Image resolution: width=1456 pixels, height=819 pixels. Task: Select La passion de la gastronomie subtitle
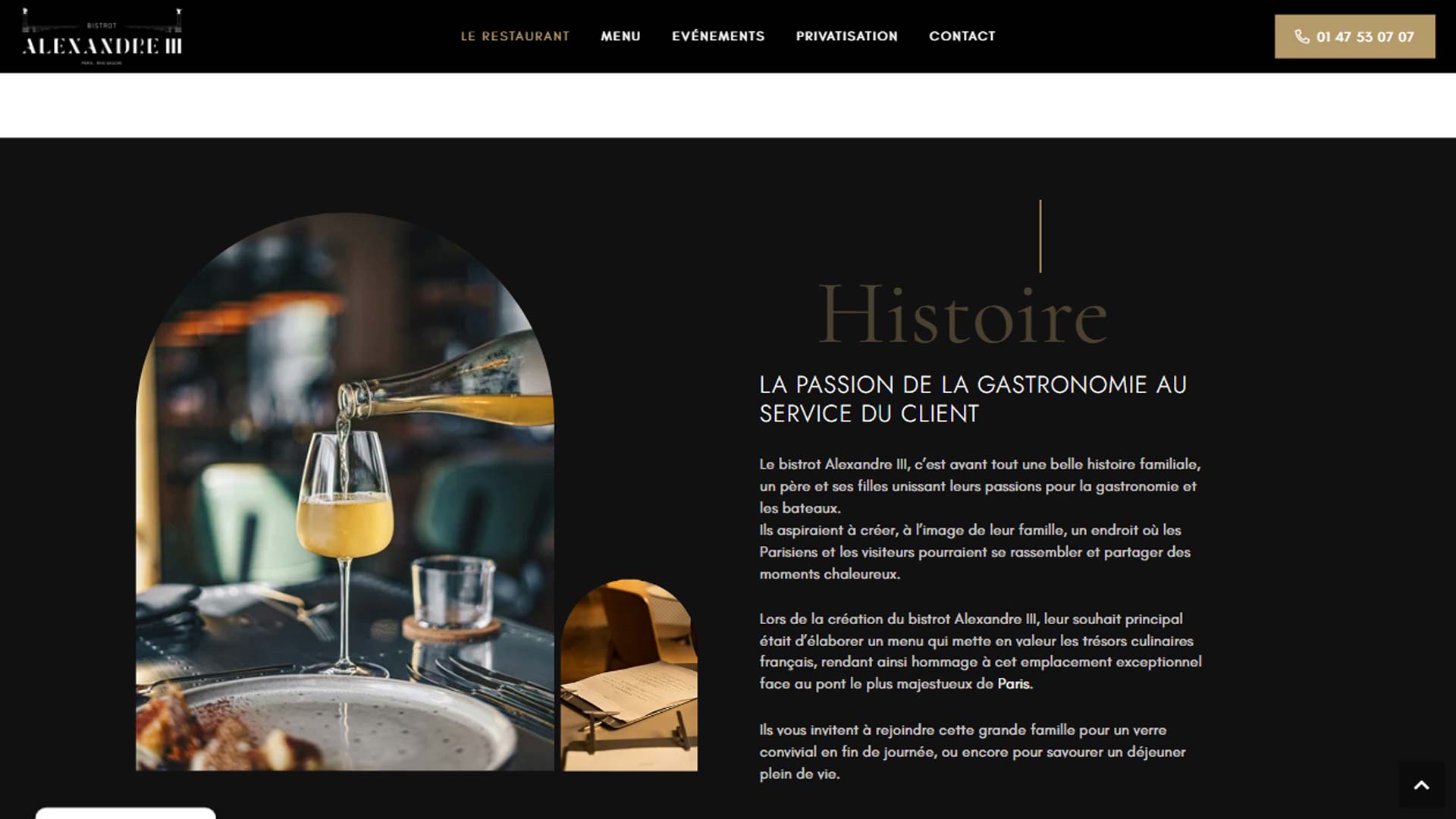point(973,399)
